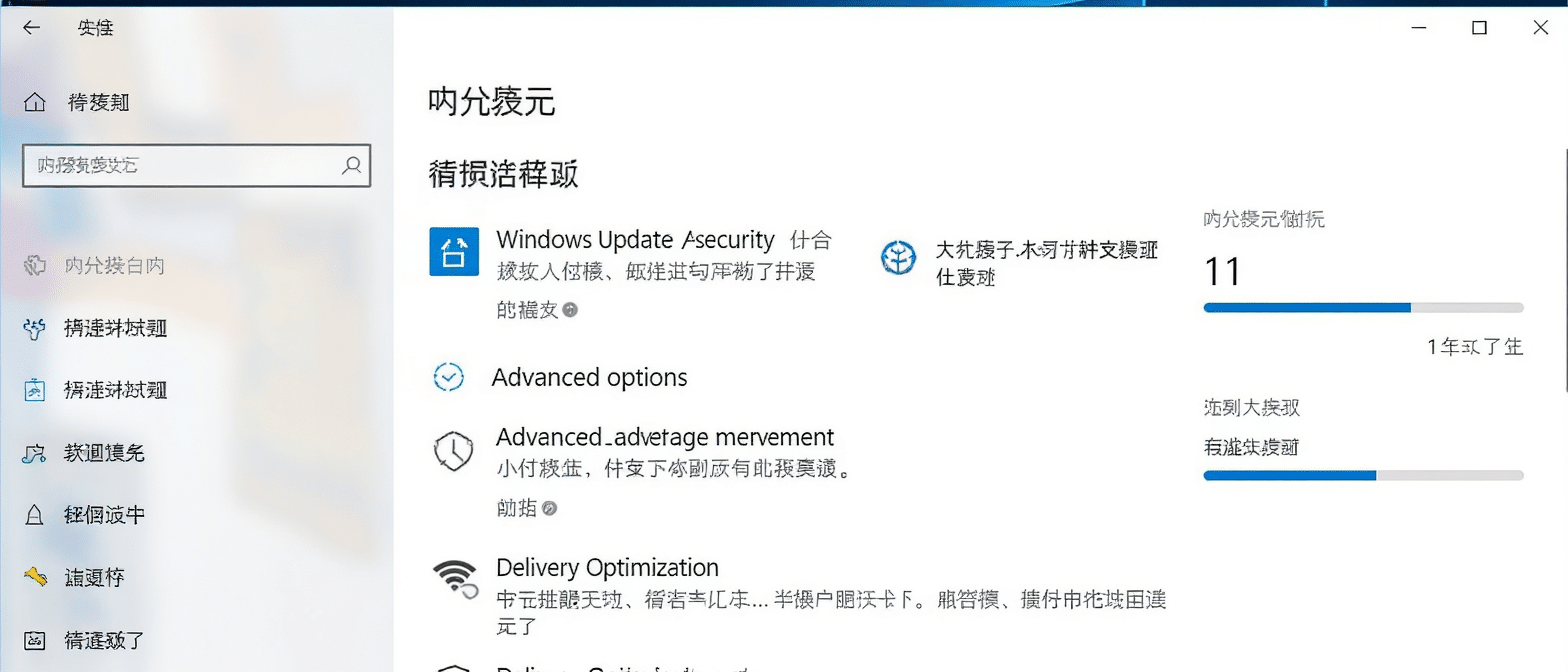Click the back arrow in title bar

tap(31, 28)
